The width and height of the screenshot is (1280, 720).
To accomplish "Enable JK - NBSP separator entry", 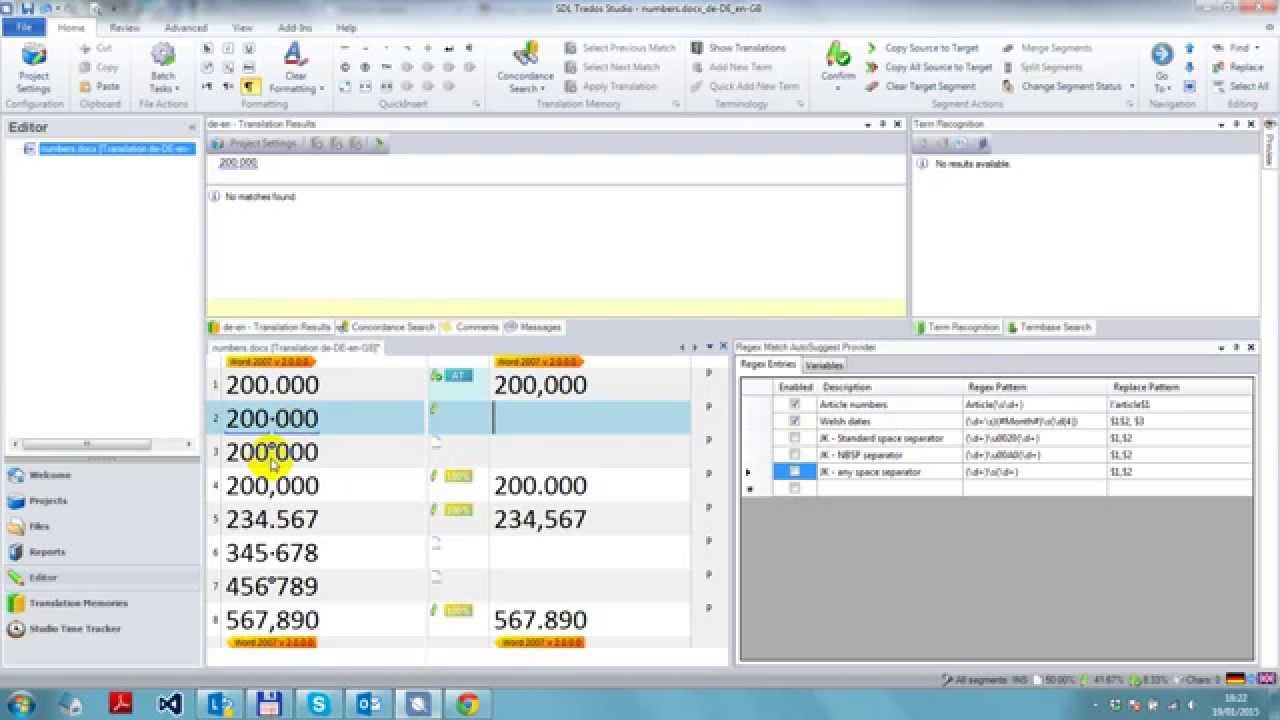I will [795, 455].
